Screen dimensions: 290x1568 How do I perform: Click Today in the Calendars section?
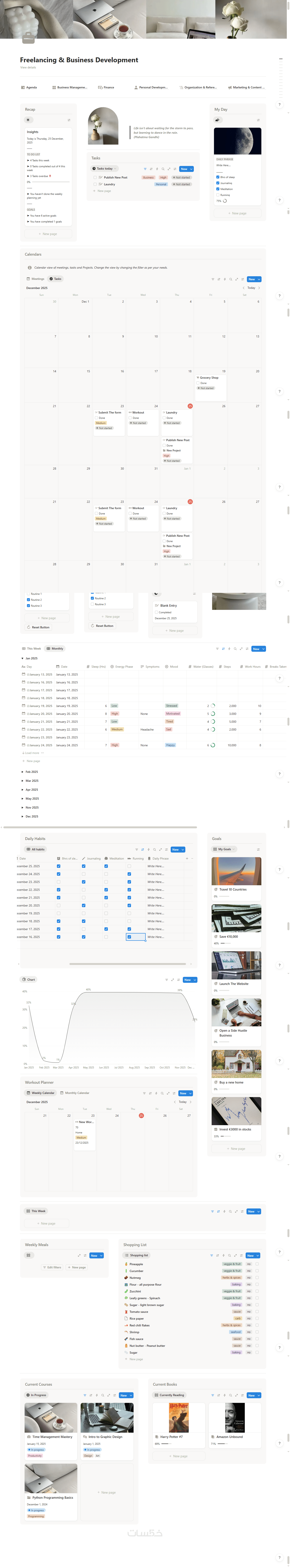[251, 288]
